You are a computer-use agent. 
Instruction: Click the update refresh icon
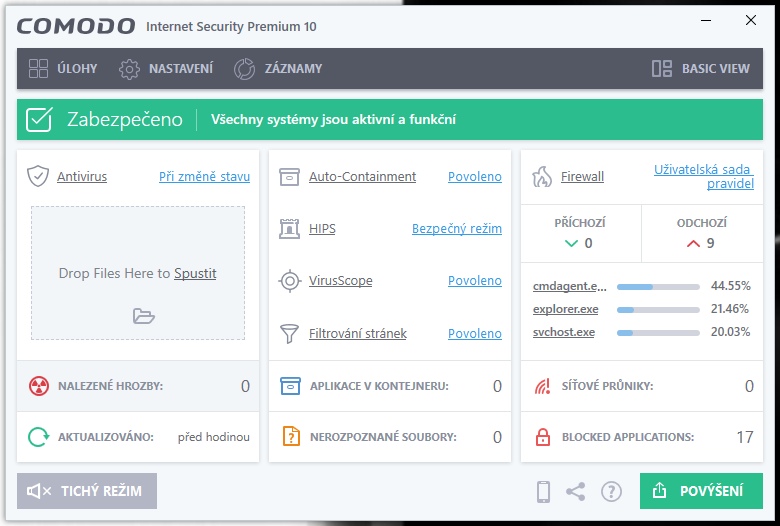point(39,437)
